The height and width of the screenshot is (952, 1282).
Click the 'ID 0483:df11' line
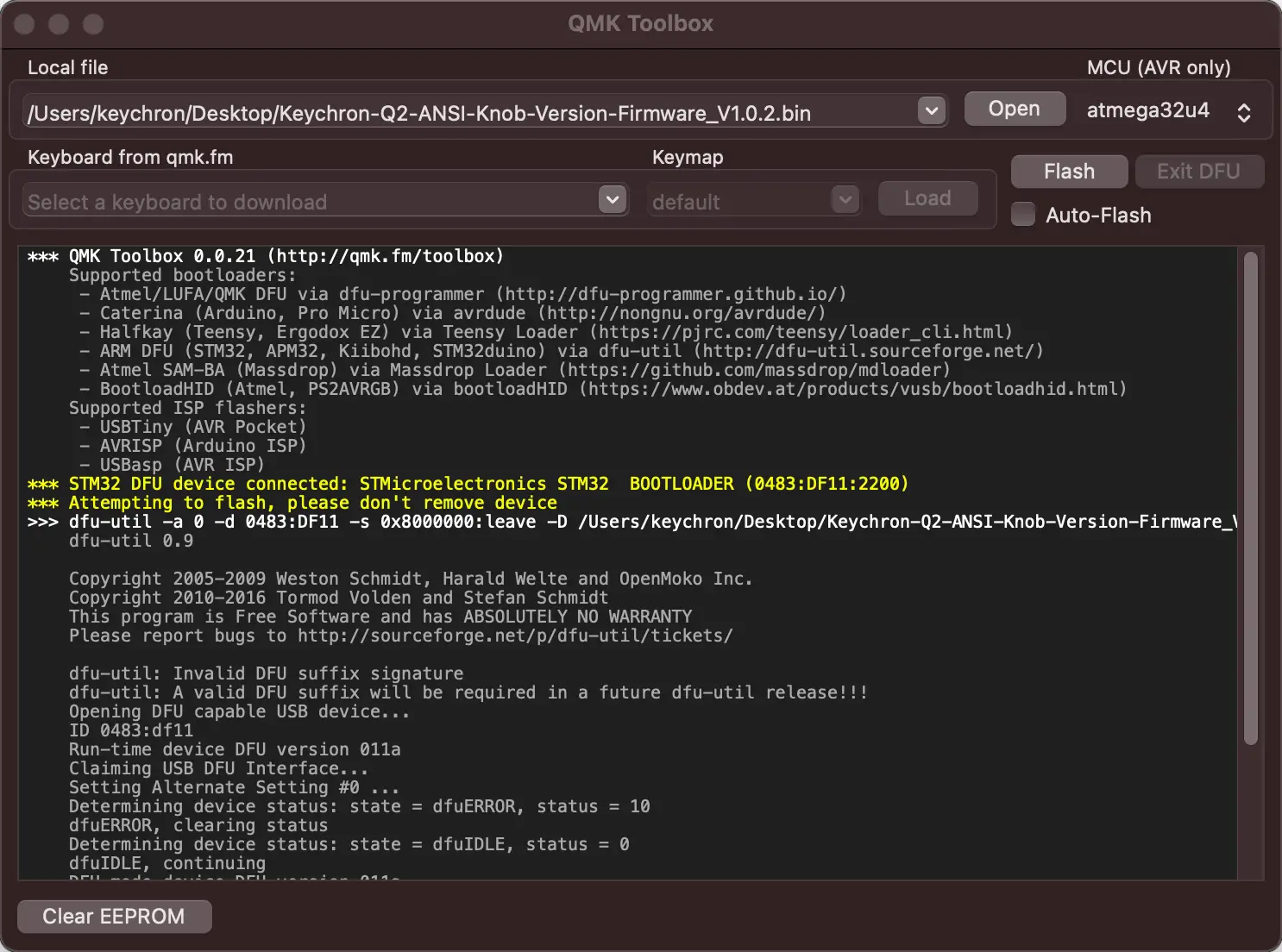[131, 730]
